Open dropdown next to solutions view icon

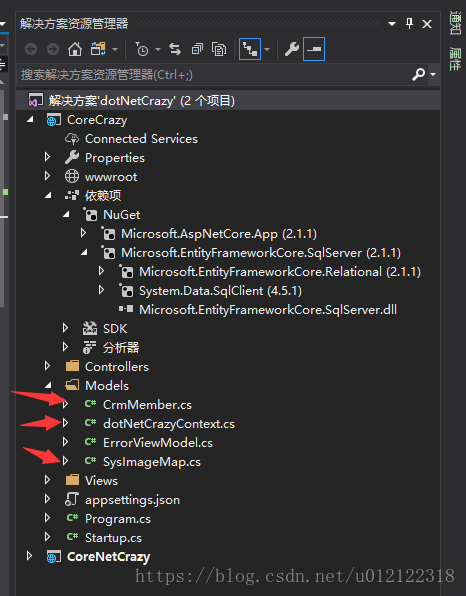(115, 49)
